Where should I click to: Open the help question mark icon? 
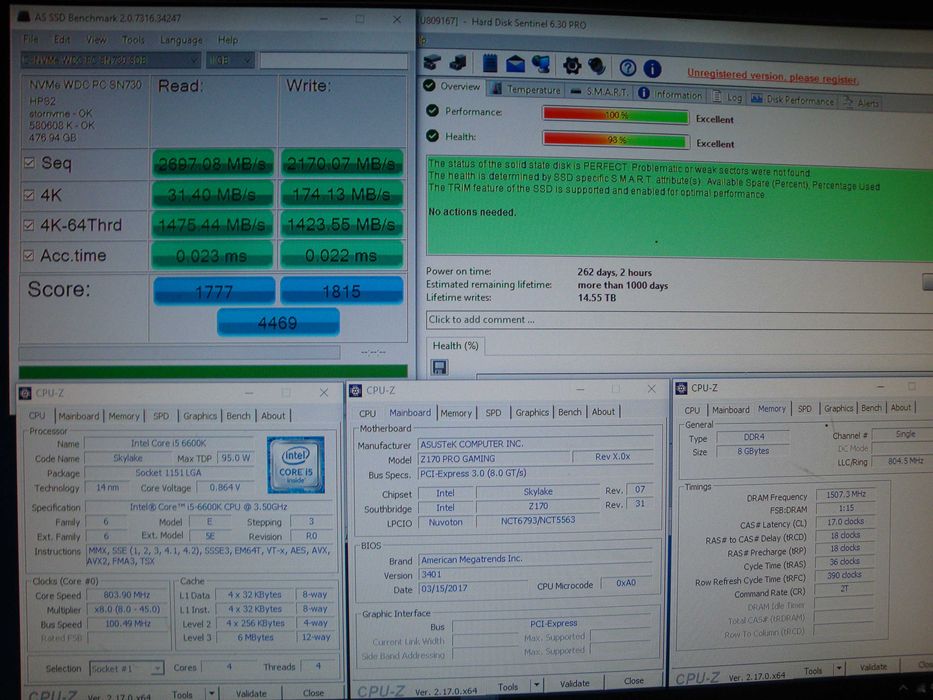point(628,68)
